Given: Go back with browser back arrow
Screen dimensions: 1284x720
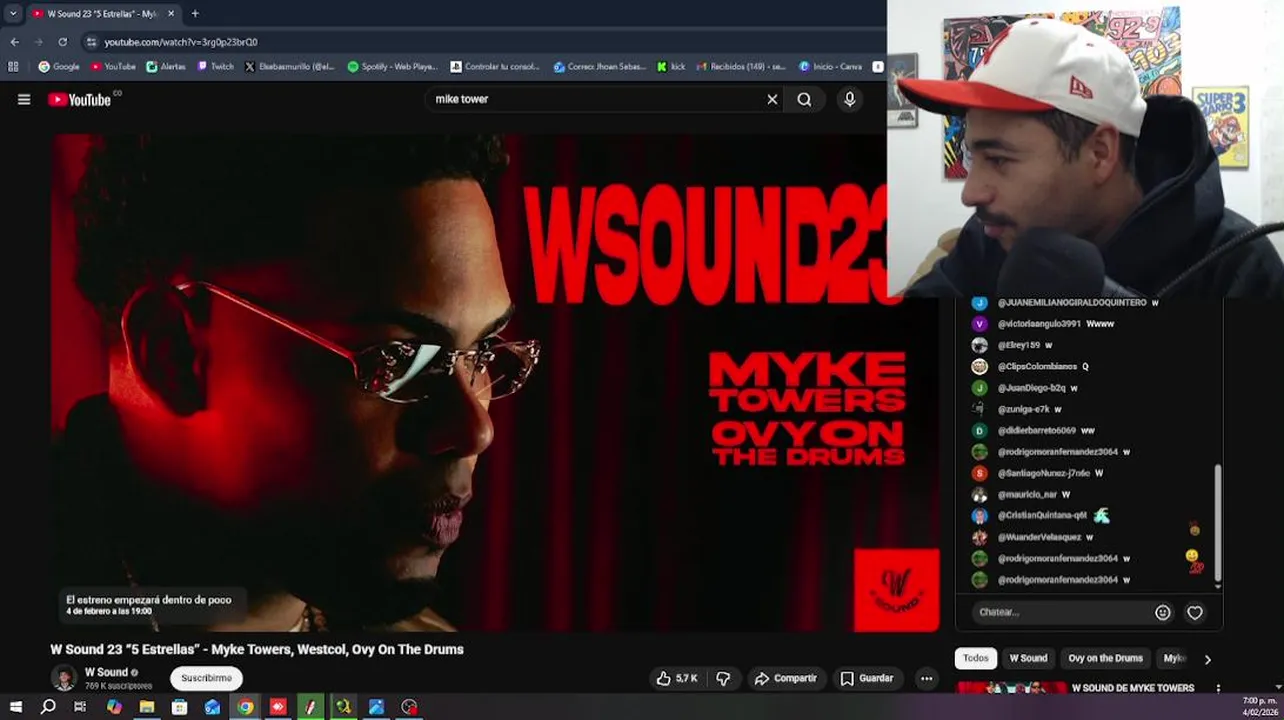Looking at the screenshot, I should point(14,42).
